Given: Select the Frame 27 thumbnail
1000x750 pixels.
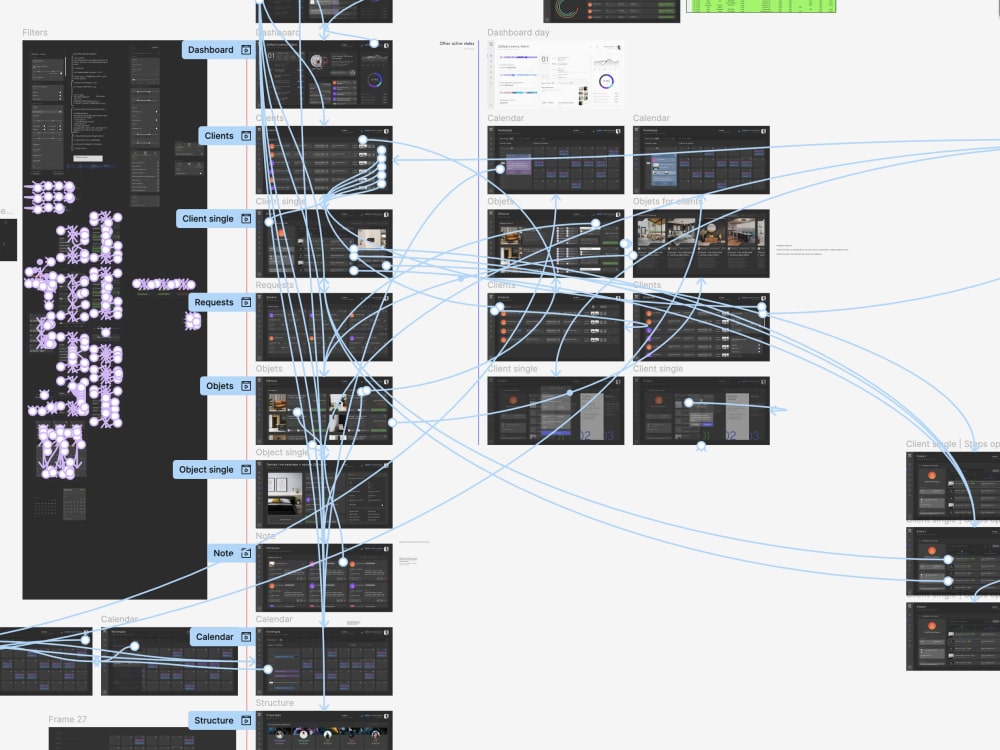Looking at the screenshot, I should click(x=142, y=739).
